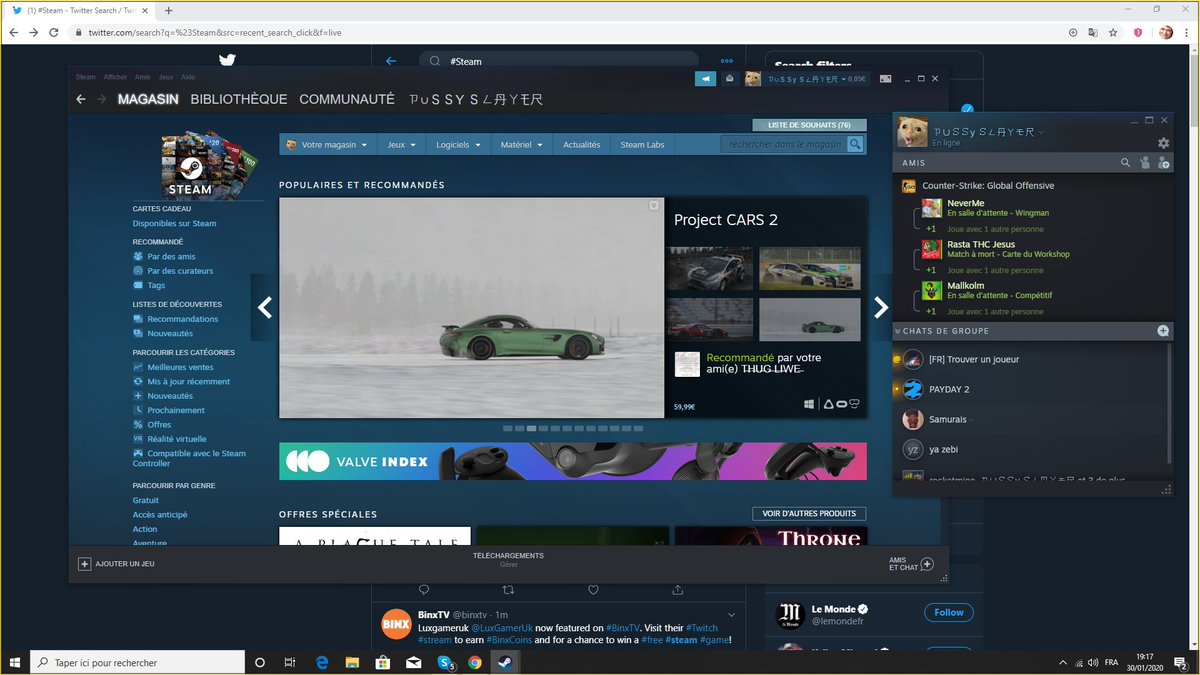The width and height of the screenshot is (1200, 675).
Task: Click the store search magnifier button
Action: click(856, 144)
